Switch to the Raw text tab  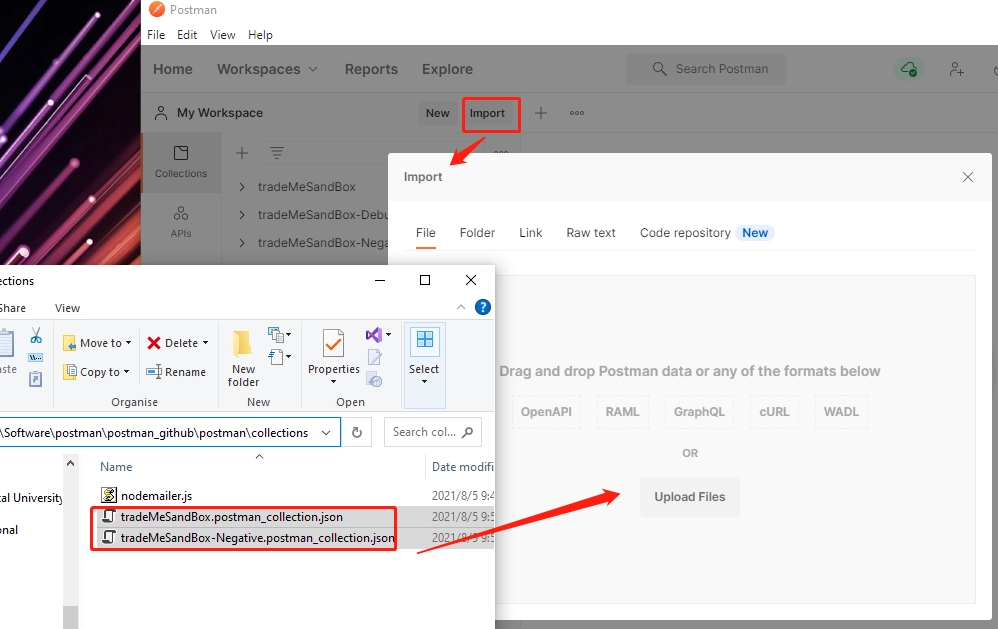tap(591, 233)
